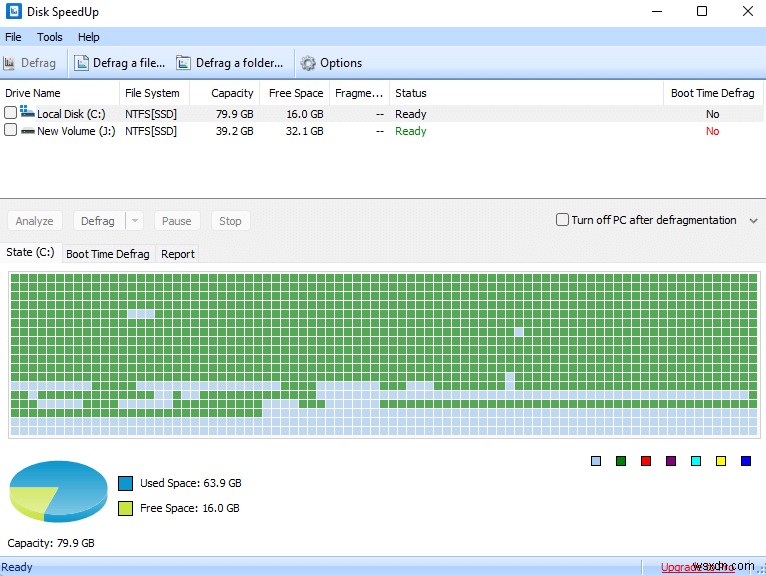
Task: Click the Disk SpeedUp app icon in title bar
Action: (13, 11)
